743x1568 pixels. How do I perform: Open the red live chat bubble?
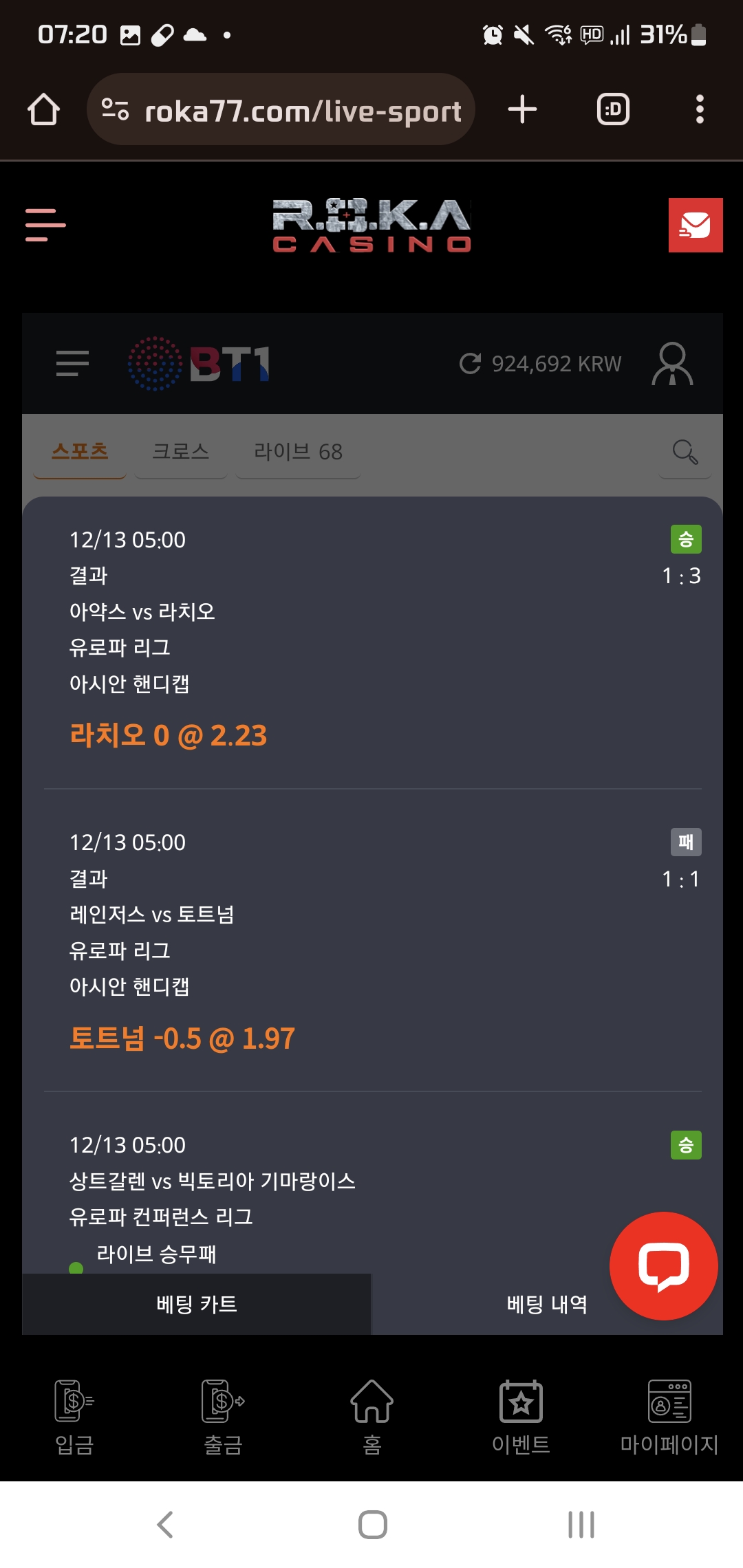click(x=663, y=1265)
